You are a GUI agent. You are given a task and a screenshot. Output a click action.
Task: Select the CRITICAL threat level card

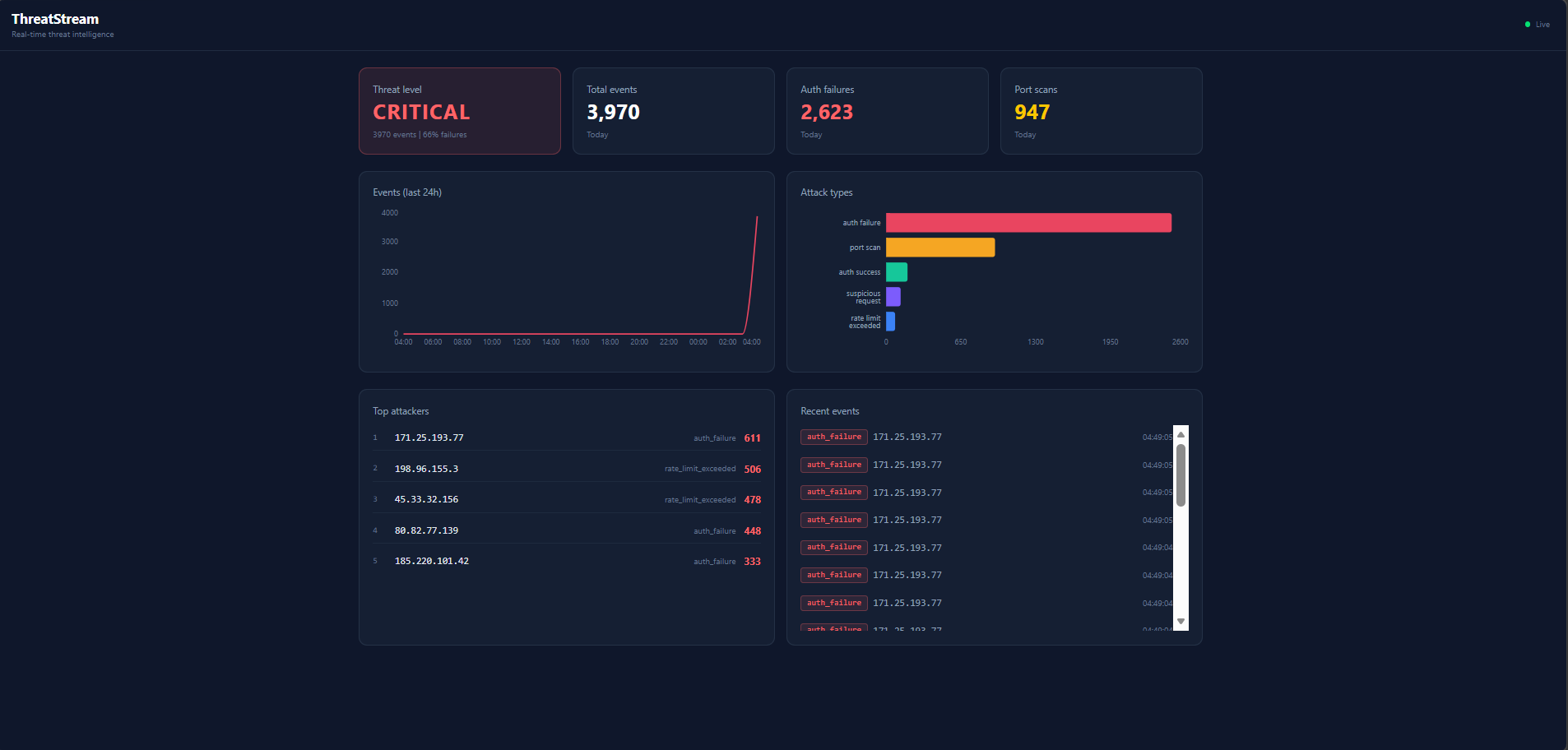(x=459, y=111)
